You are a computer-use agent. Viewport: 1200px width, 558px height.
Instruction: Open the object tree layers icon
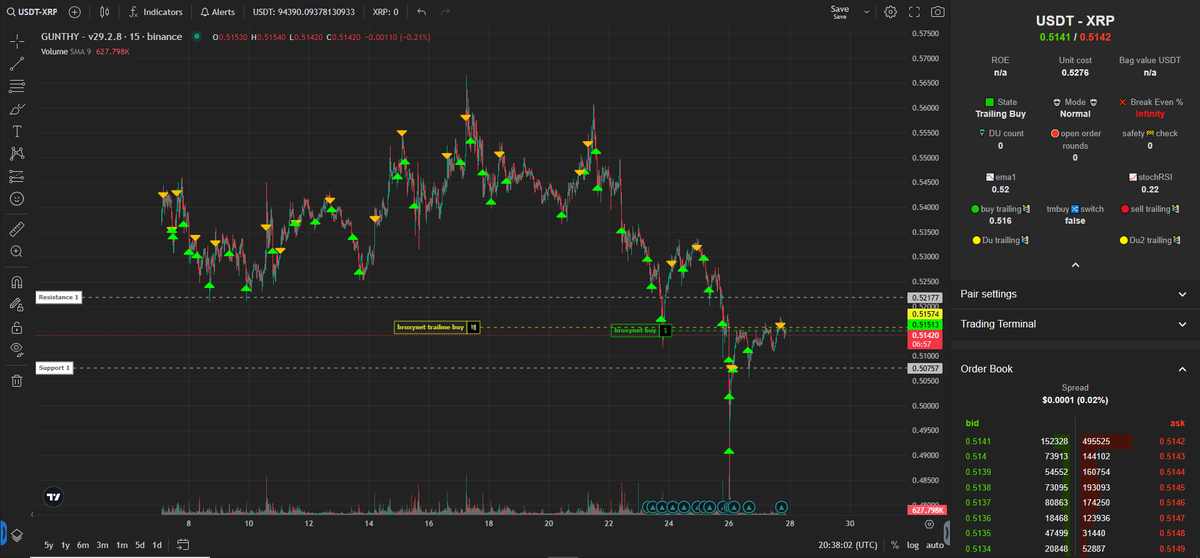pos(15,535)
